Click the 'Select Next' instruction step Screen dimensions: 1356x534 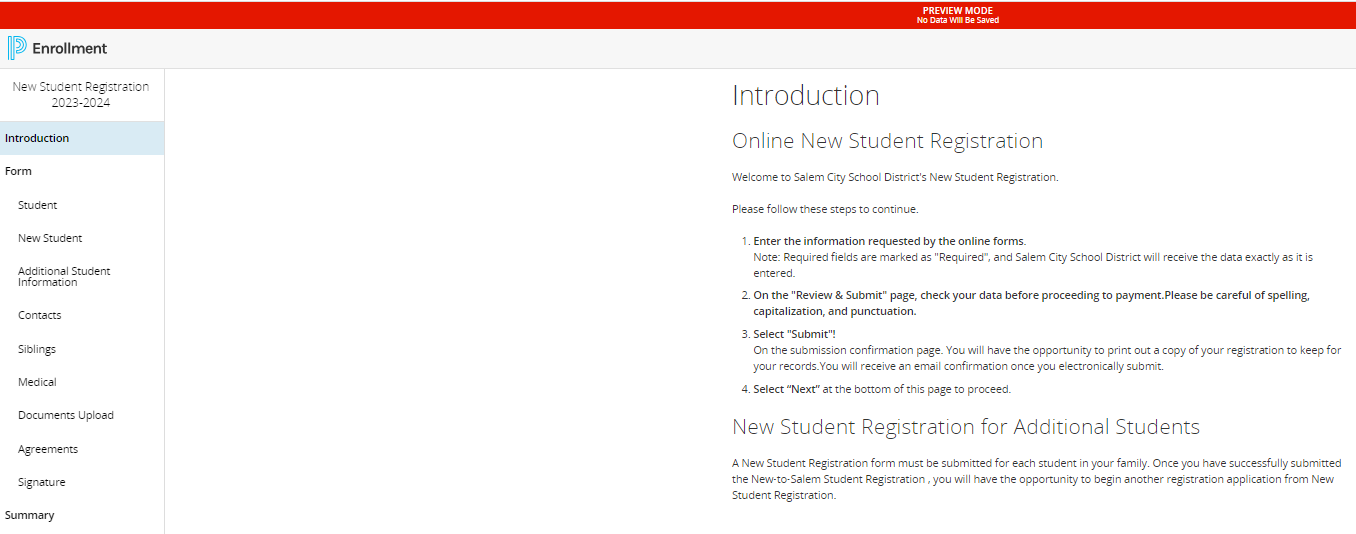click(x=881, y=389)
